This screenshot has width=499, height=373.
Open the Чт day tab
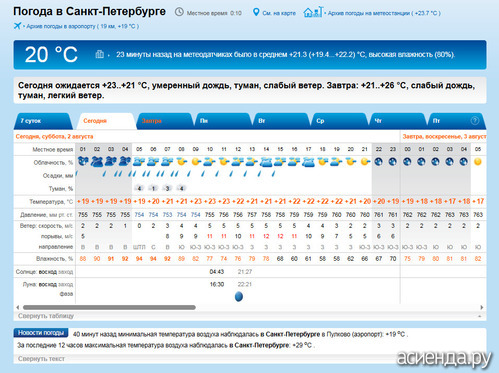pos(397,121)
